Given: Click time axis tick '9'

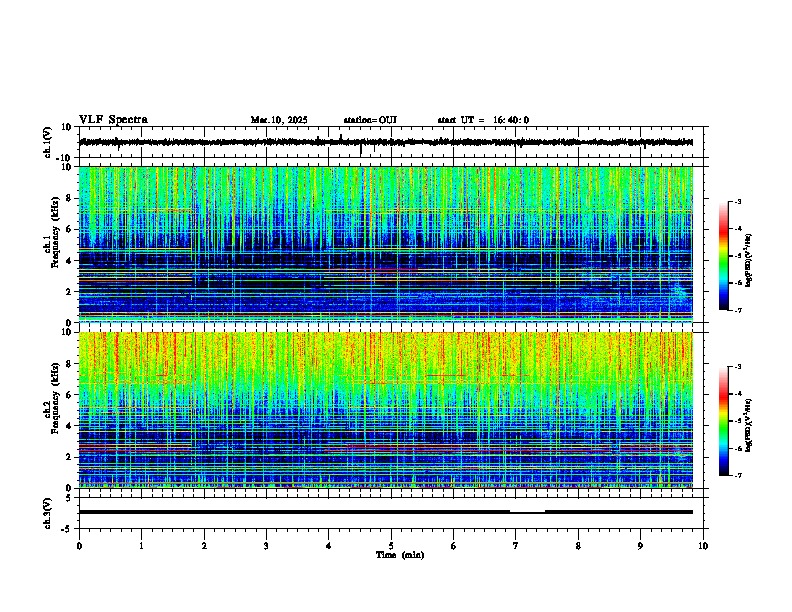Looking at the screenshot, I should tap(640, 546).
